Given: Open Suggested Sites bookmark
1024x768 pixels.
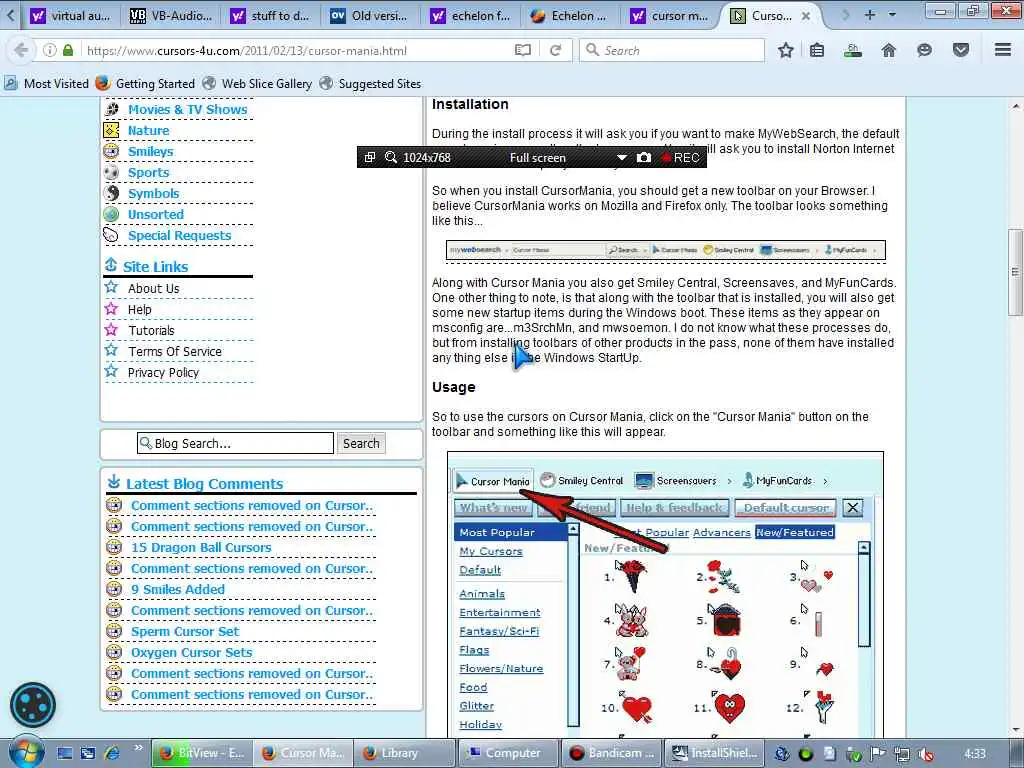Looking at the screenshot, I should click(x=370, y=84).
